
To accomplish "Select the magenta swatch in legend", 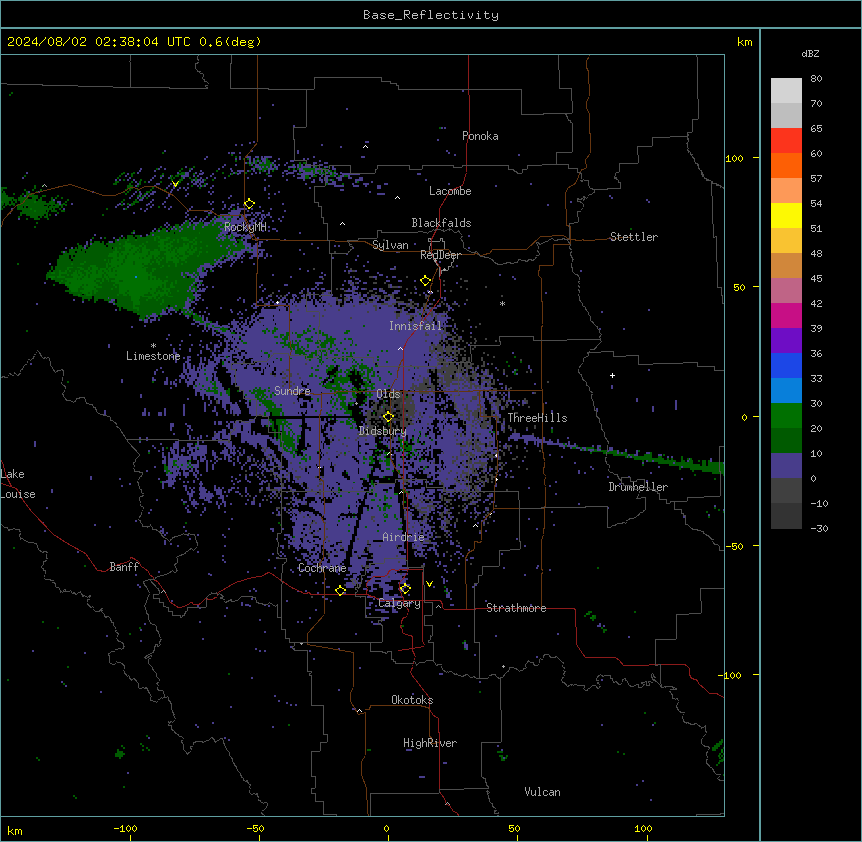I will pos(786,315).
